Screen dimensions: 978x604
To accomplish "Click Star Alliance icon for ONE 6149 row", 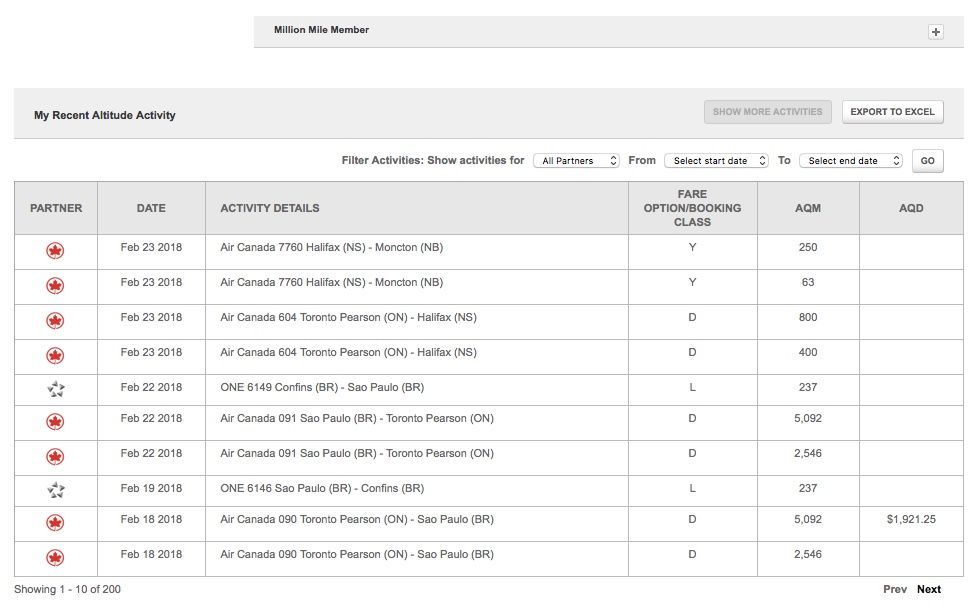I will point(56,389).
